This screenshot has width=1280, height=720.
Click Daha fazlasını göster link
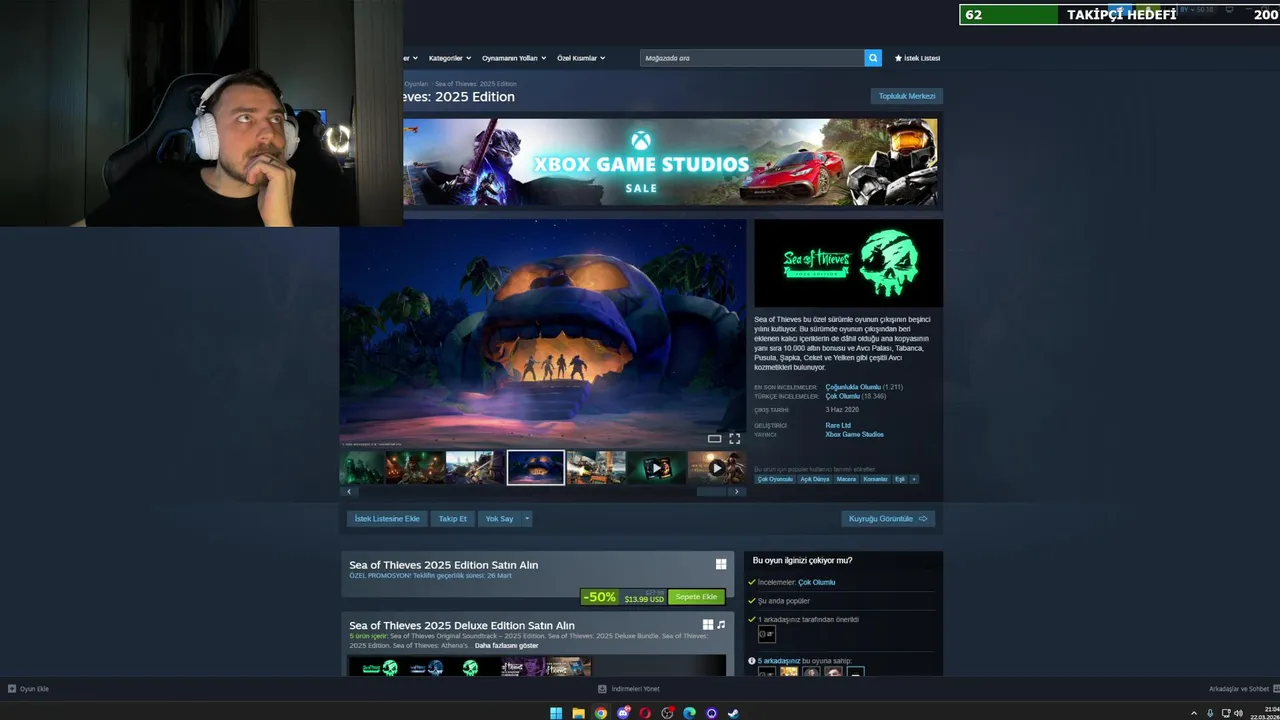point(507,646)
